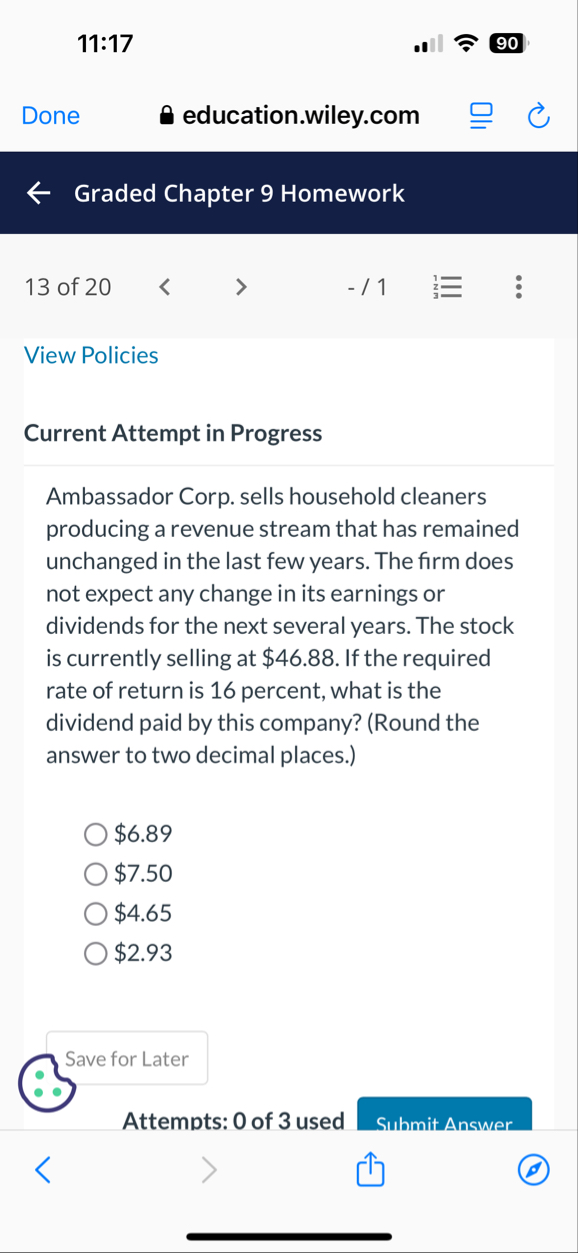The image size is (578, 1253).
Task: Tap Save for Later
Action: [126, 1057]
